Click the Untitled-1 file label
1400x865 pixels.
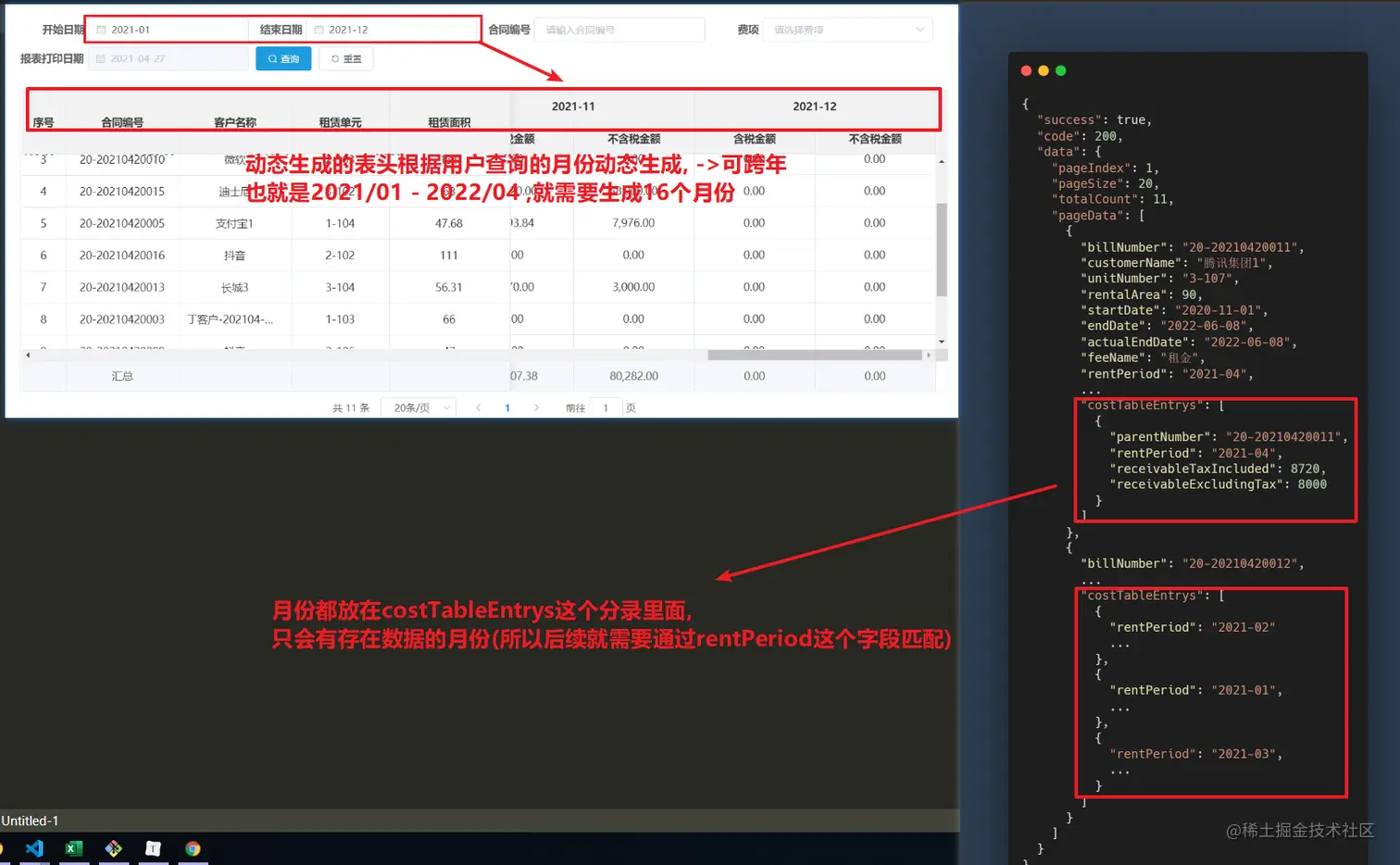(x=30, y=821)
